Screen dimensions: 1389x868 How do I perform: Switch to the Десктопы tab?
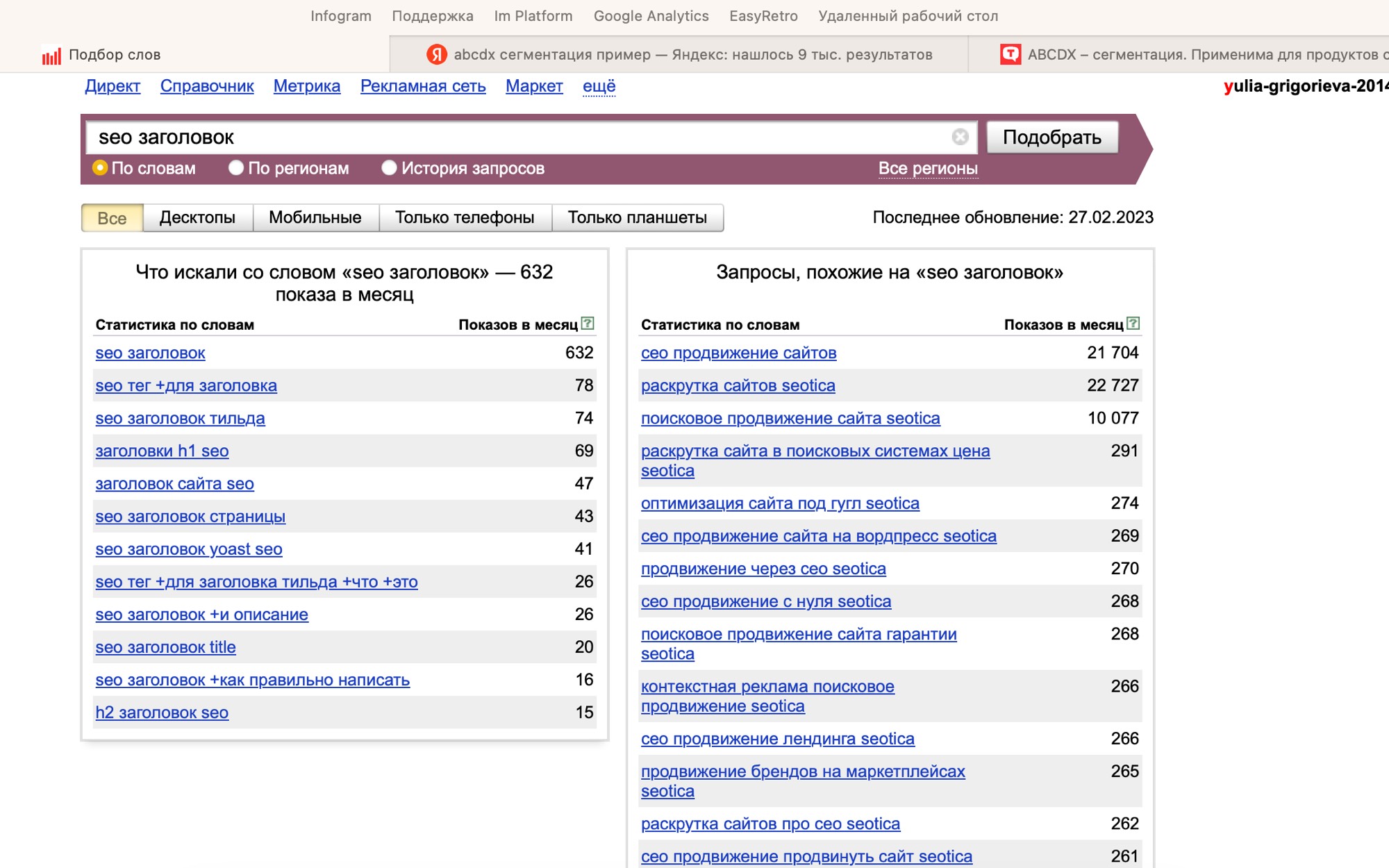(197, 218)
